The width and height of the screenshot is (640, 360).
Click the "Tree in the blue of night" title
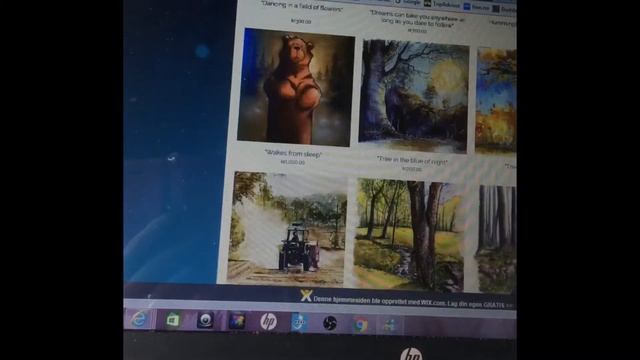(412, 161)
